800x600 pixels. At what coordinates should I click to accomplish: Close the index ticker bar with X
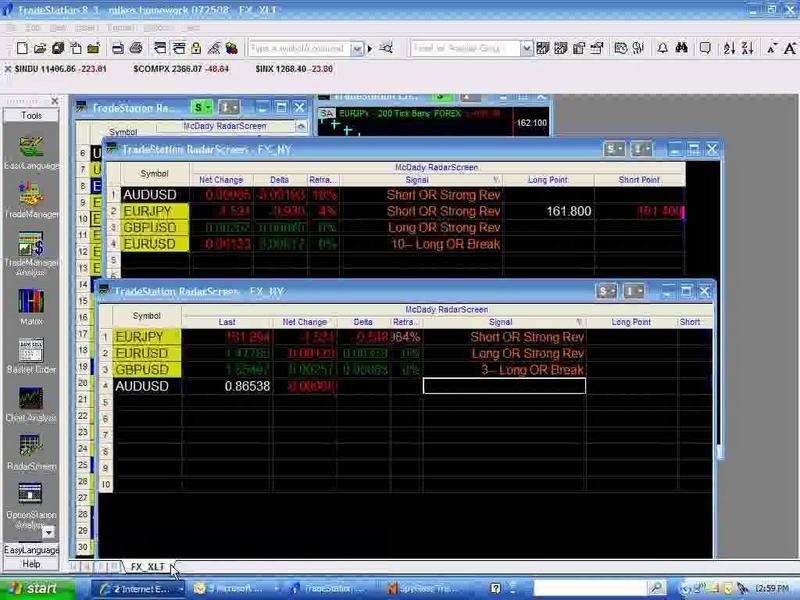click(8, 68)
